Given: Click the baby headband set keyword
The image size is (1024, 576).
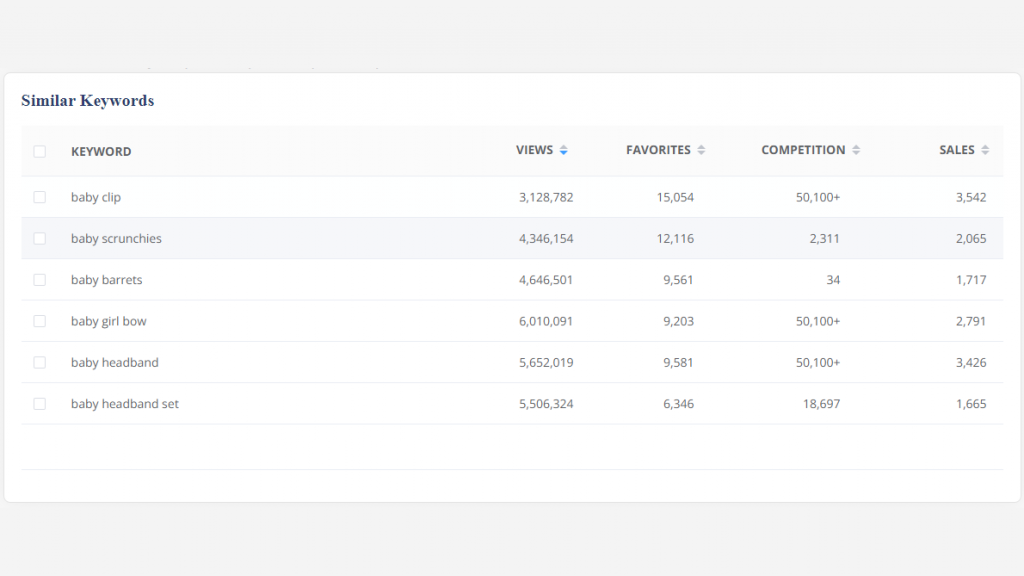Looking at the screenshot, I should point(125,404).
